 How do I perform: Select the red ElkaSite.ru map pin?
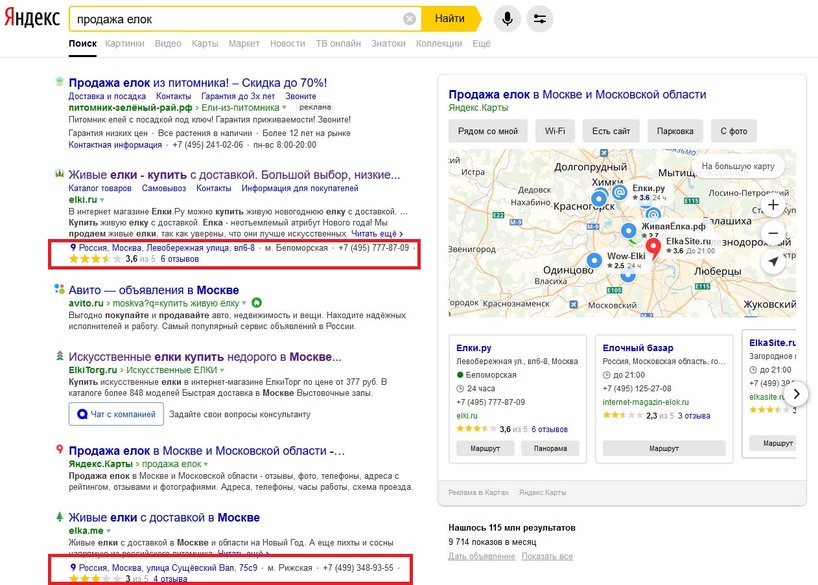[653, 247]
